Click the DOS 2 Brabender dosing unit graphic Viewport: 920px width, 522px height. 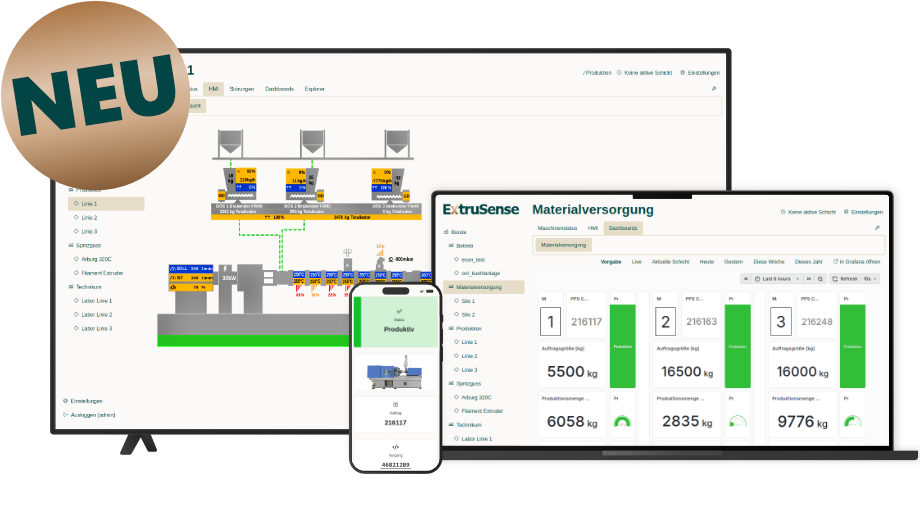pyautogui.click(x=305, y=185)
